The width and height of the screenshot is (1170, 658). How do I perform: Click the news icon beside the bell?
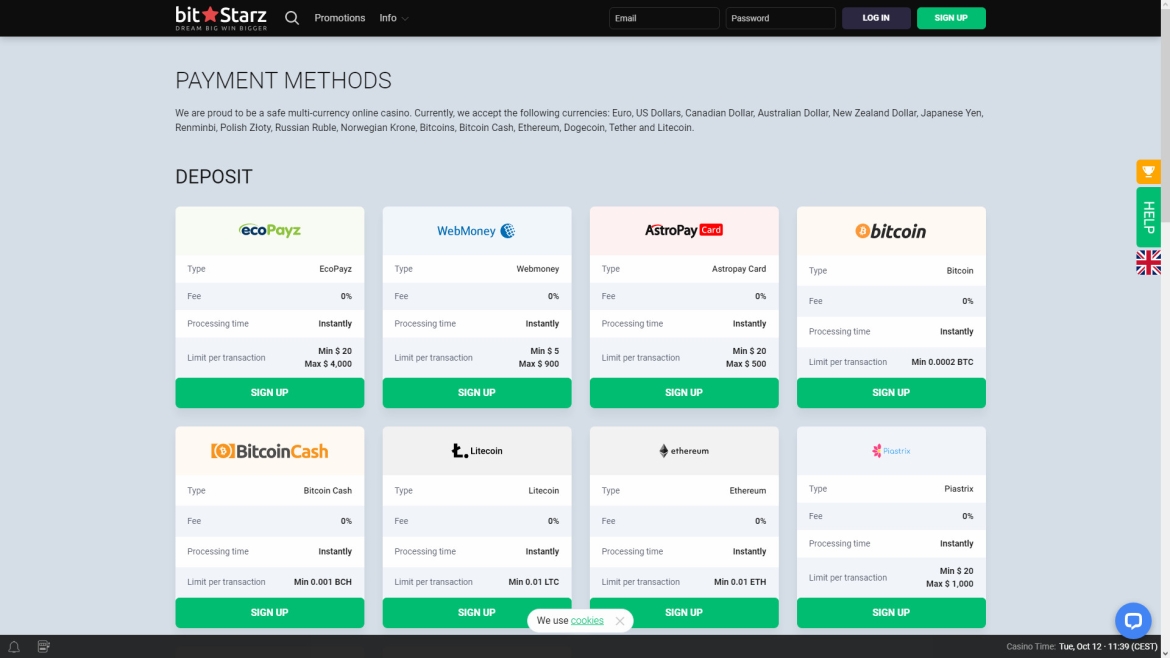click(44, 647)
